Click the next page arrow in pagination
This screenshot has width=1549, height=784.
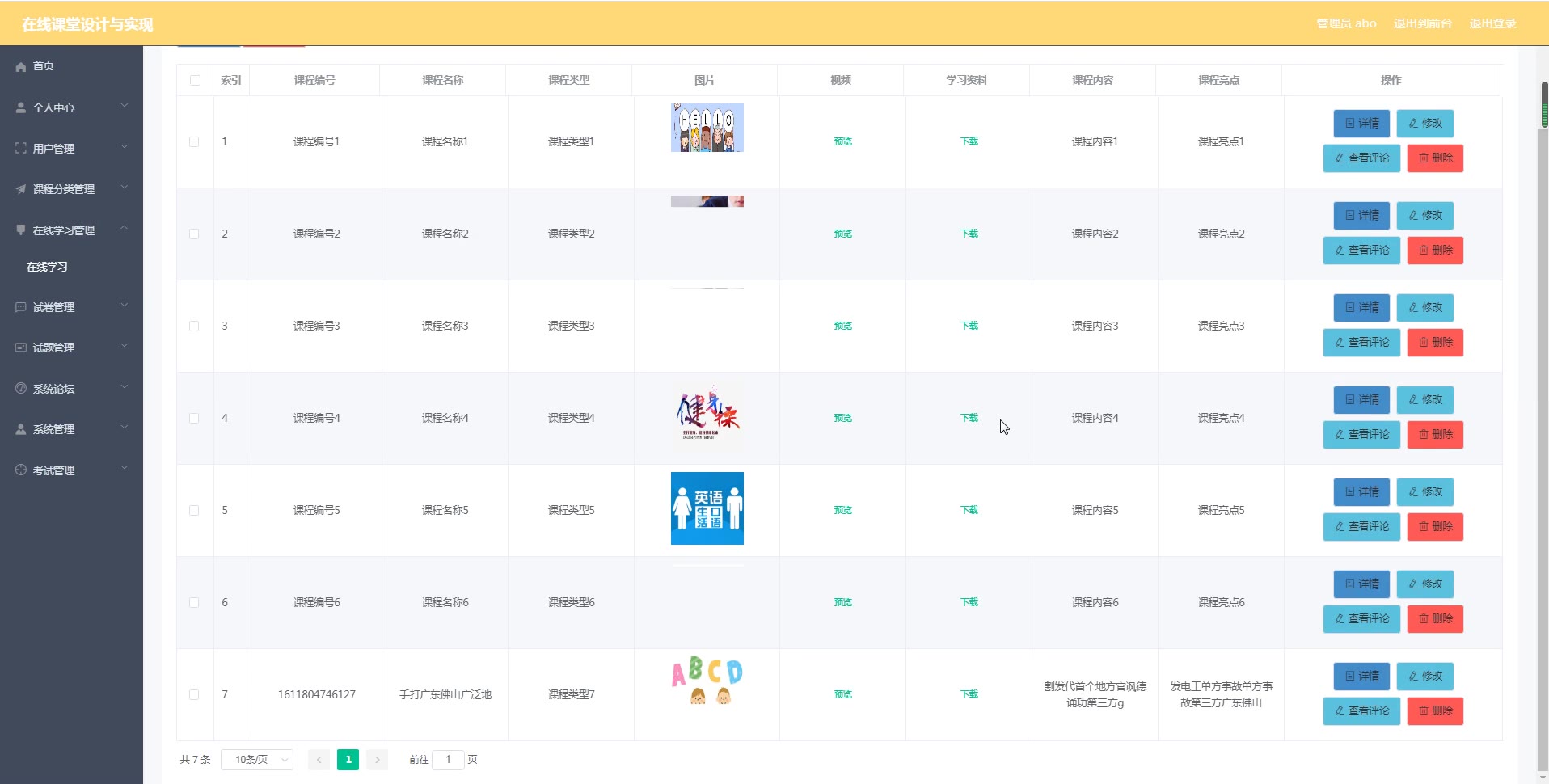(x=377, y=760)
